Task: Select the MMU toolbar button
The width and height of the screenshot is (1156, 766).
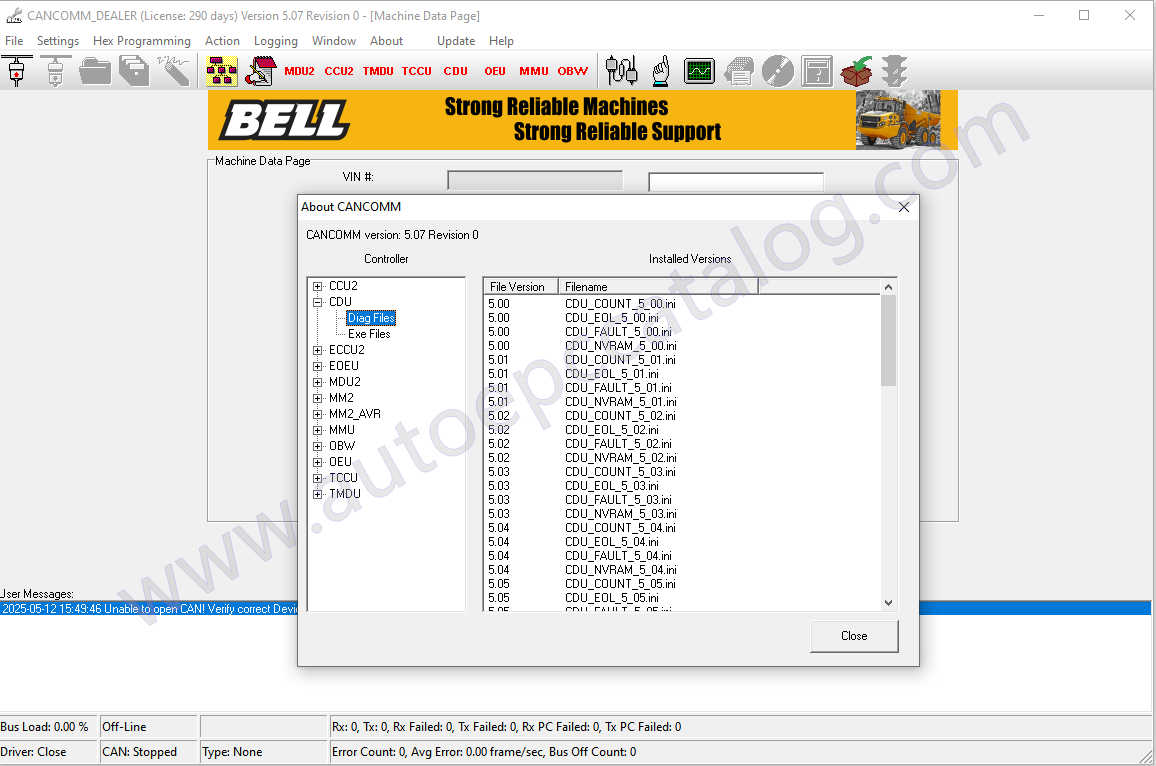Action: 534,72
